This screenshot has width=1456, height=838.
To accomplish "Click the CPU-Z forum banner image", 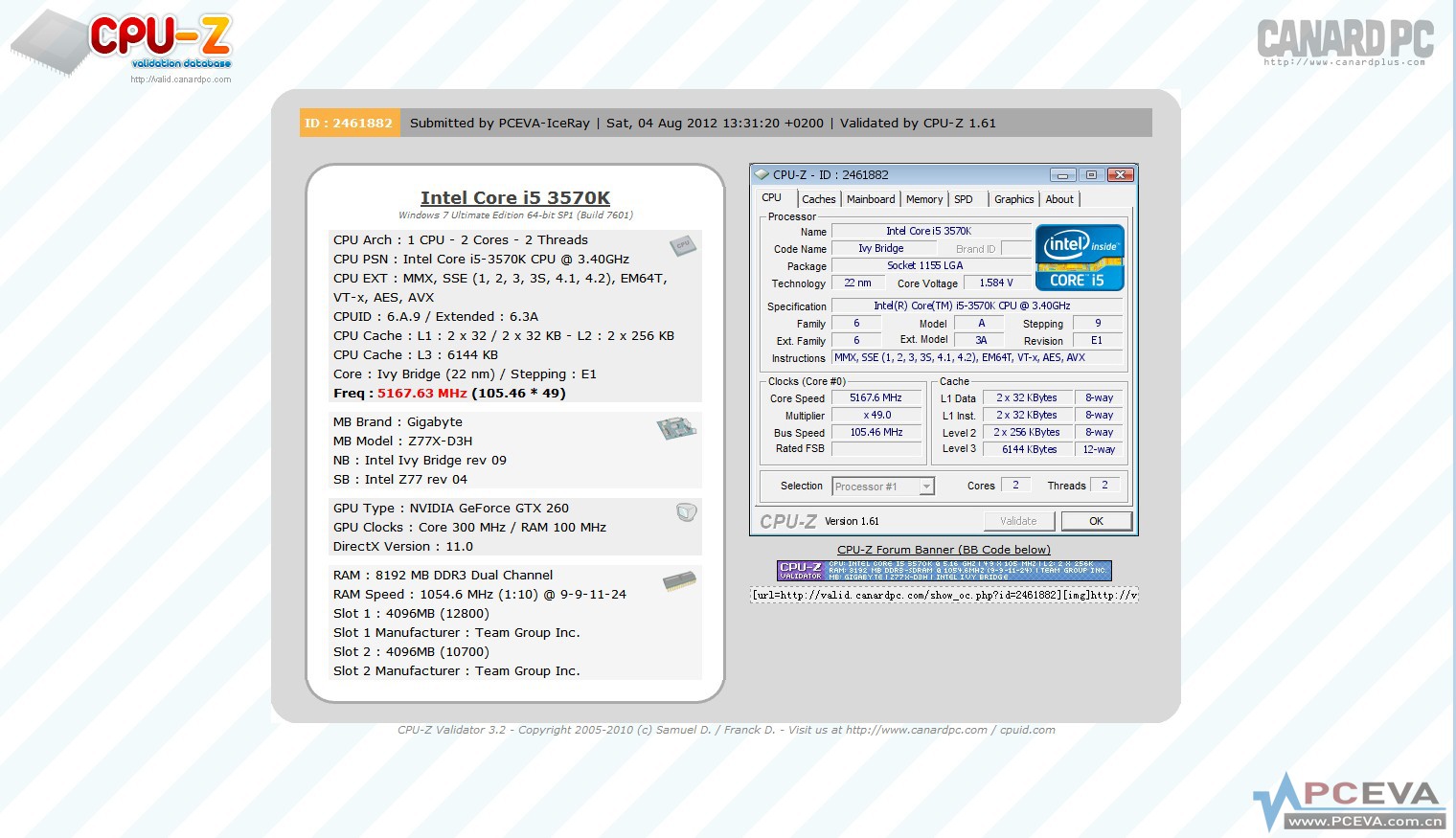I will (944, 571).
